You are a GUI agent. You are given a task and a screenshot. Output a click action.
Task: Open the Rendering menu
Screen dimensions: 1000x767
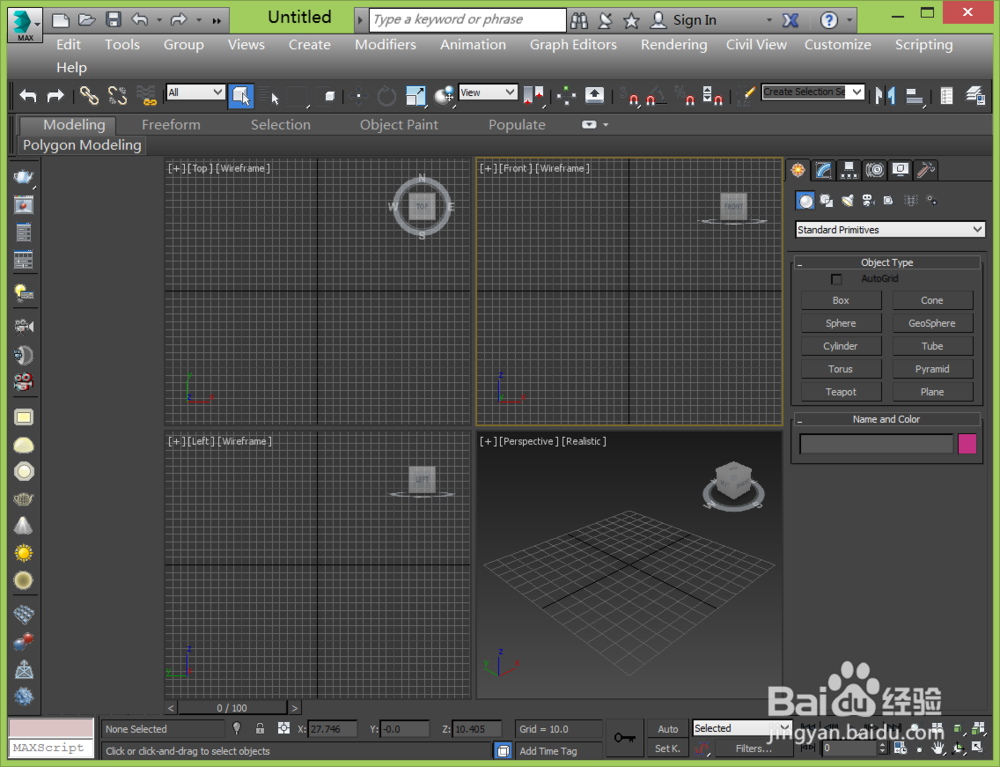coord(673,45)
